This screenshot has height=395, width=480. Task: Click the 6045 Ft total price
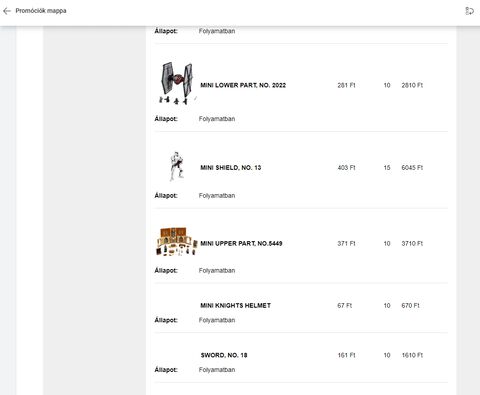(x=412, y=168)
